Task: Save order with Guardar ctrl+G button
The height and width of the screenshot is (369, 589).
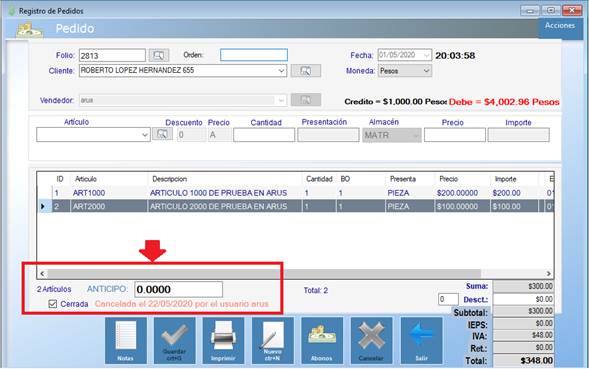Action: coord(174,340)
